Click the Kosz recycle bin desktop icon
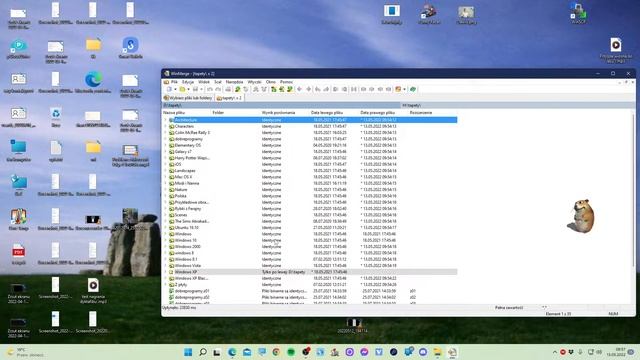Screen dimensions: 640x360 tap(56, 118)
